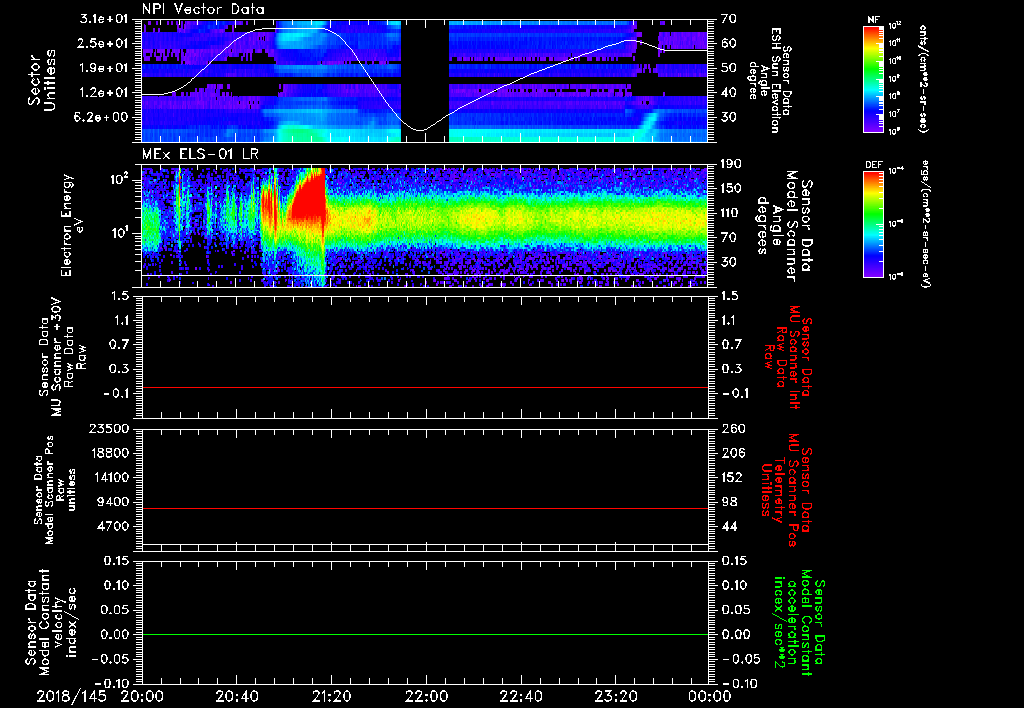Click the "22:40" time tick label

(520, 696)
